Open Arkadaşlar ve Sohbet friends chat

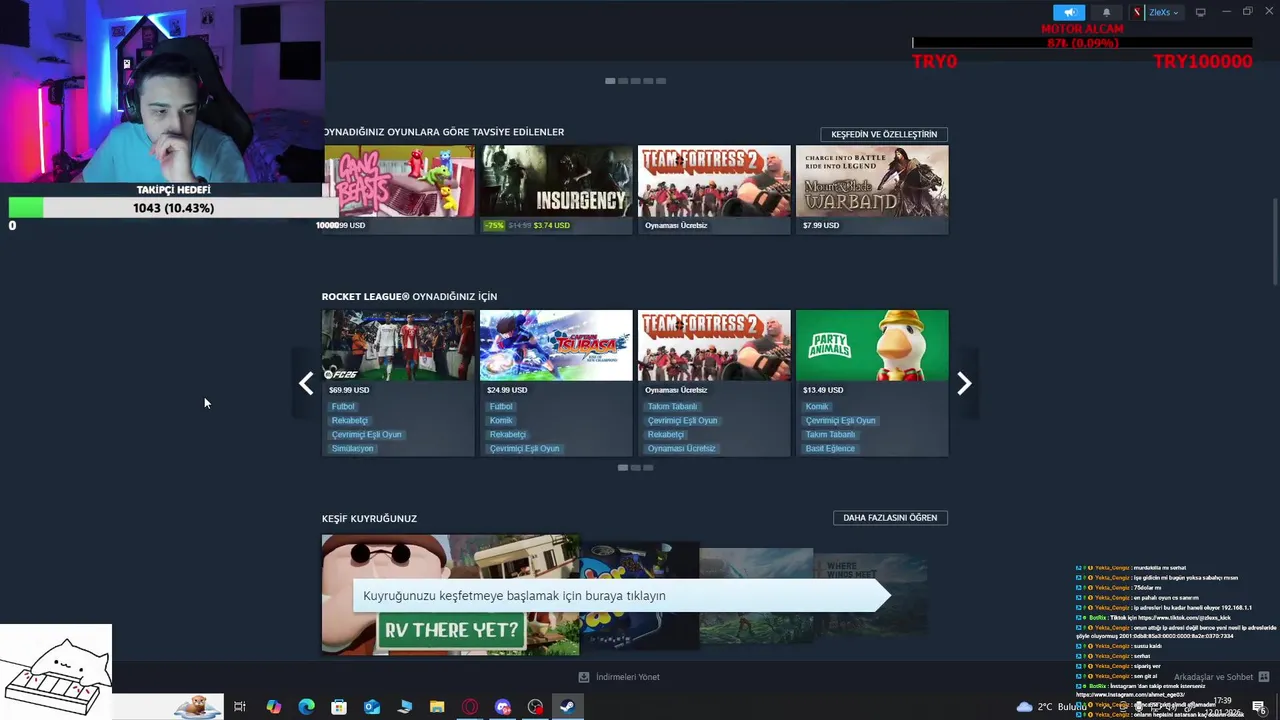[1221, 677]
